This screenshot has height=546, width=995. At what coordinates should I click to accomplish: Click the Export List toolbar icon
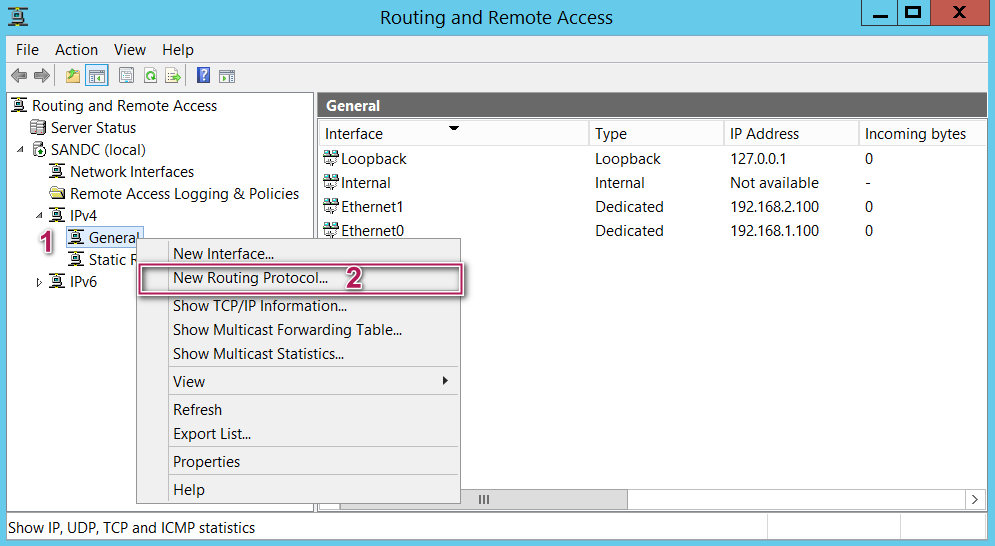[x=173, y=75]
